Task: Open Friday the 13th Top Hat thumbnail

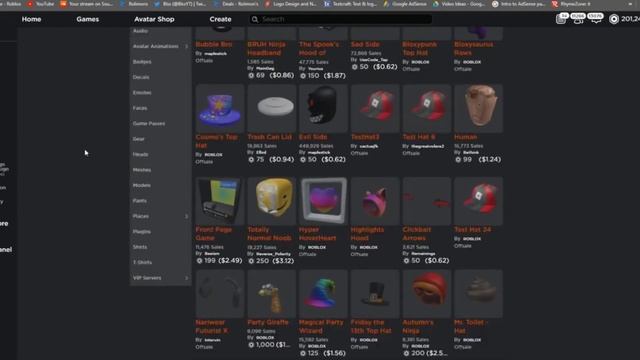Action: tap(375, 293)
